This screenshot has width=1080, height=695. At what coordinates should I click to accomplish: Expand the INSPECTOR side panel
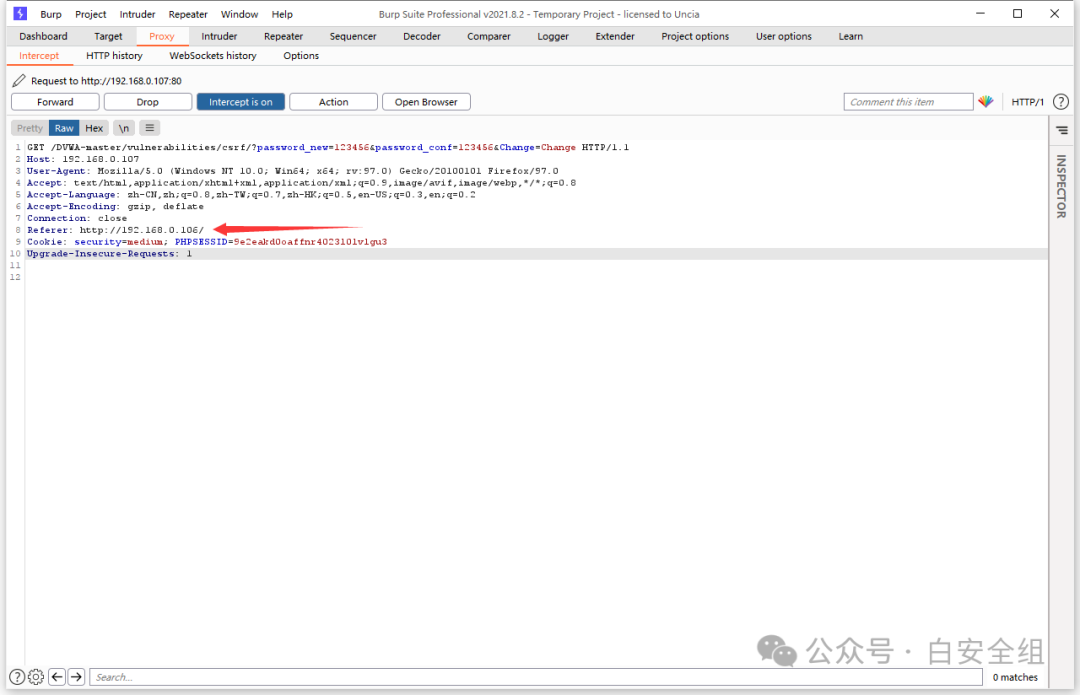1061,187
